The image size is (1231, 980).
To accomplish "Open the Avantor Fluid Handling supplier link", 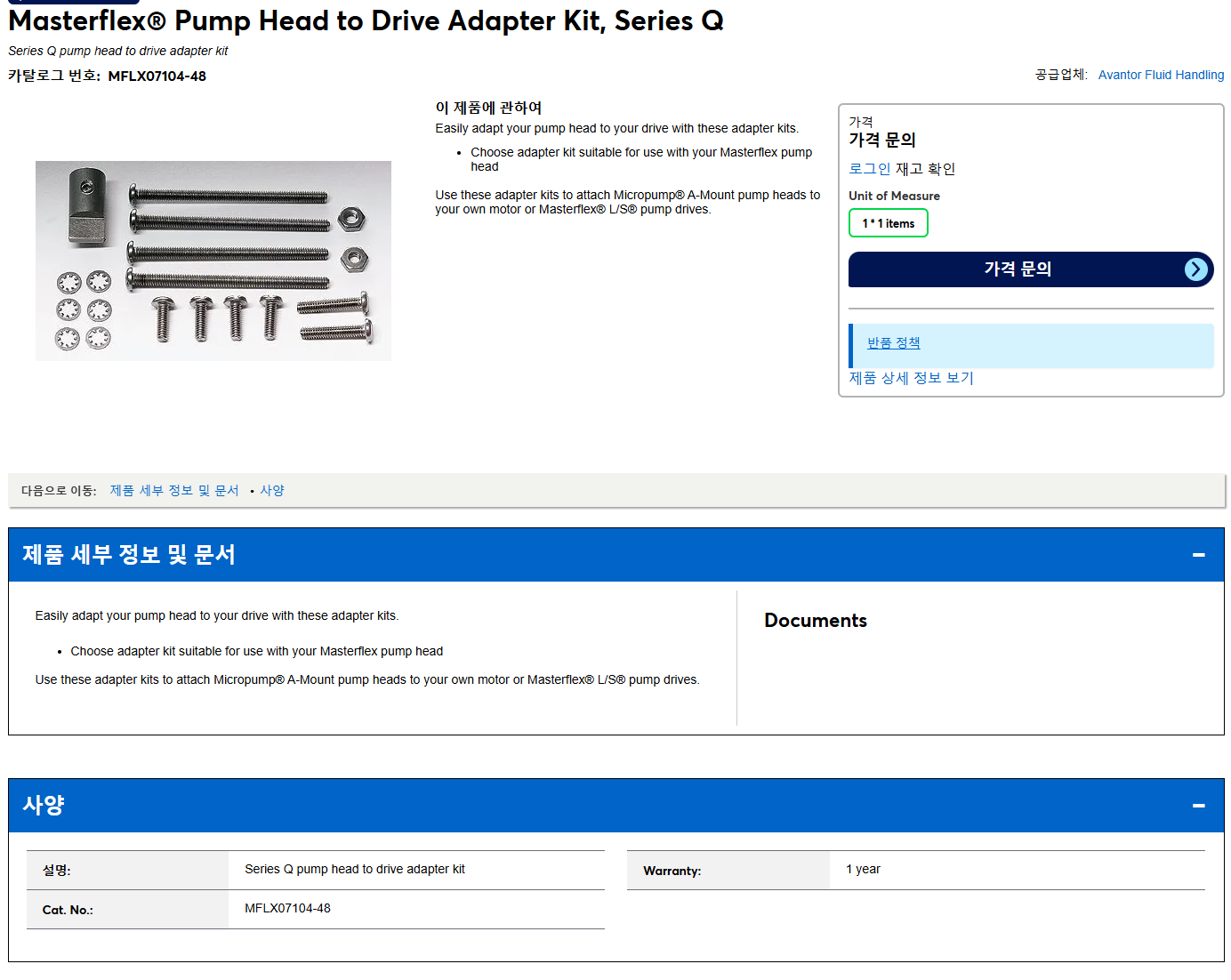I will [1161, 75].
